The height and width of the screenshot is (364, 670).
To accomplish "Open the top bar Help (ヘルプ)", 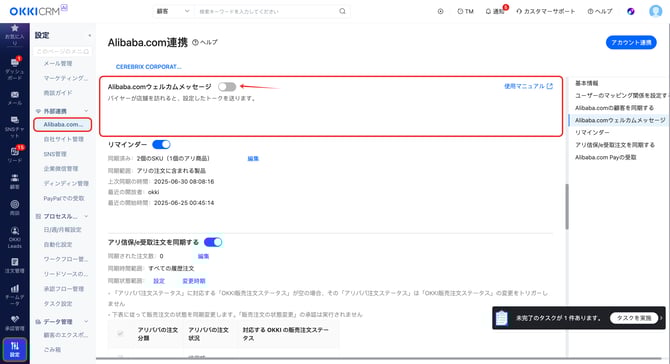I will pos(600,12).
